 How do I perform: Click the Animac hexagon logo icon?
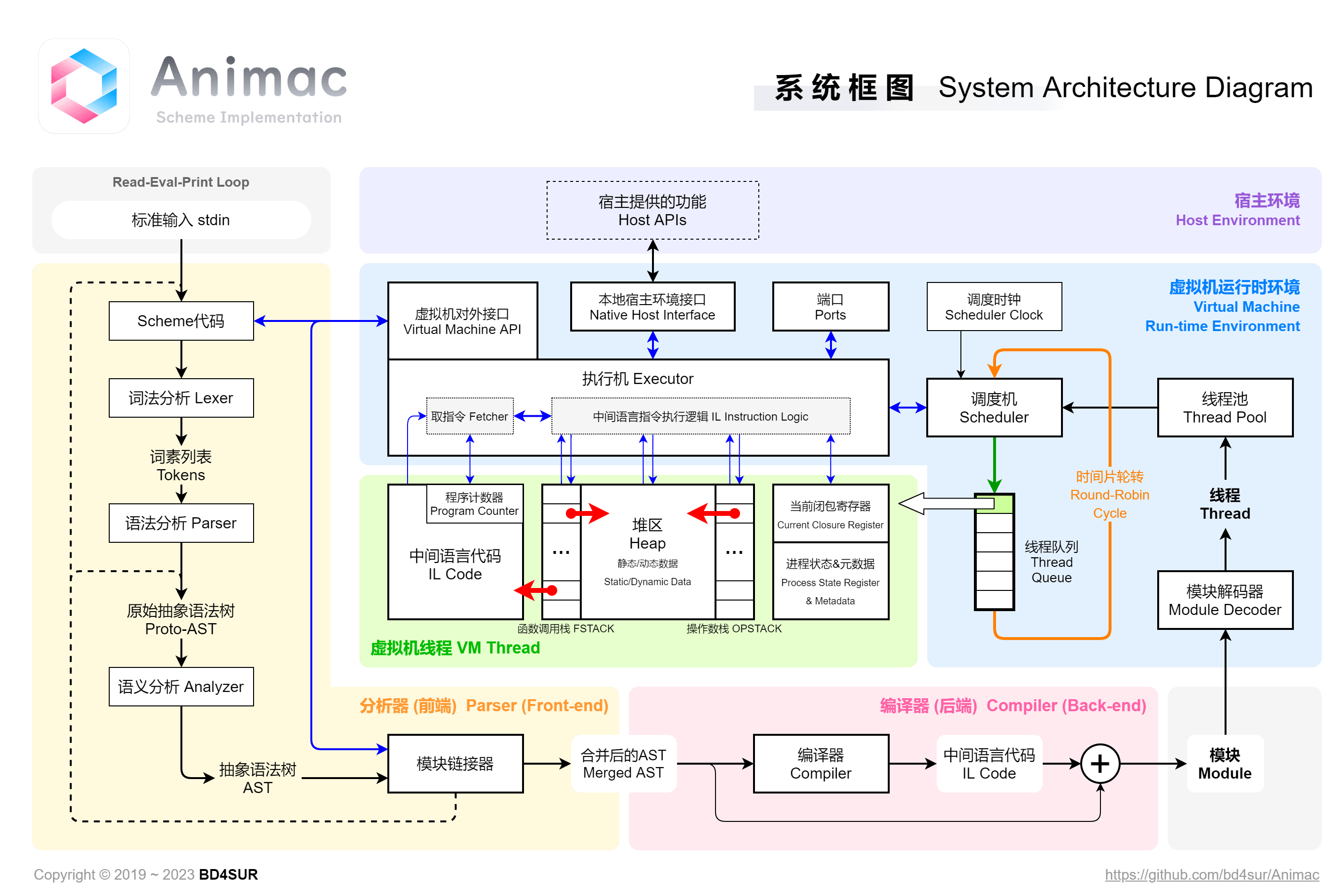point(84,86)
